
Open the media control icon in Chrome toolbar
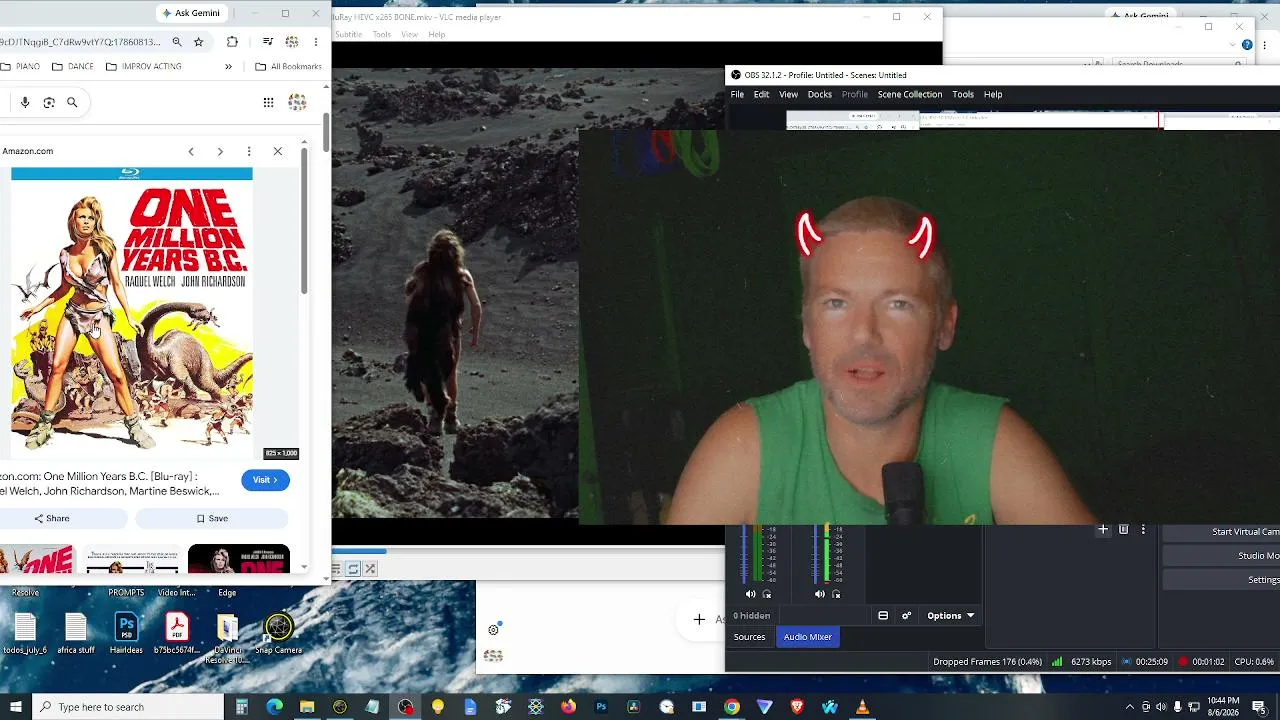tap(267, 42)
